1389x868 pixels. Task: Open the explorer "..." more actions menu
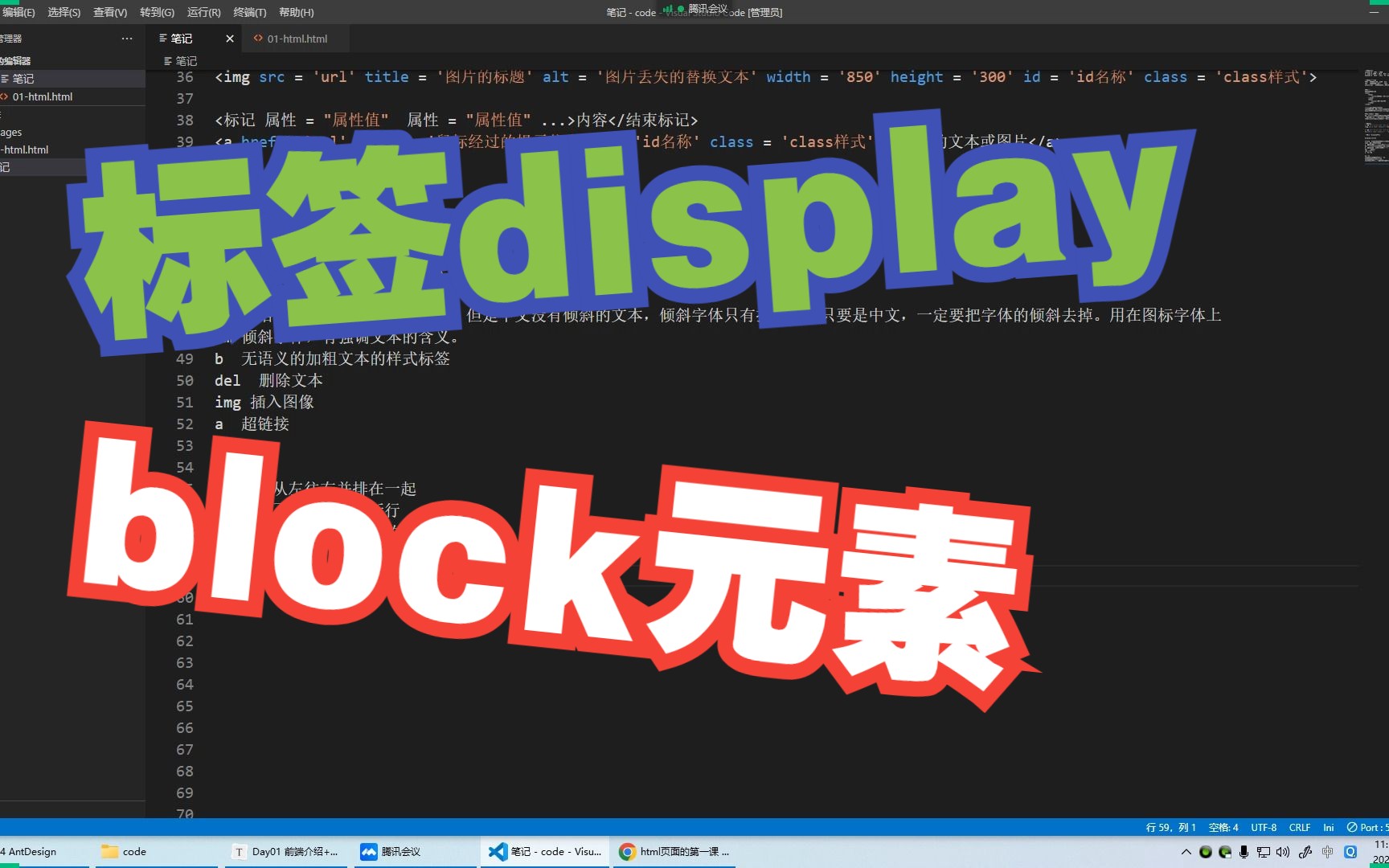point(127,38)
